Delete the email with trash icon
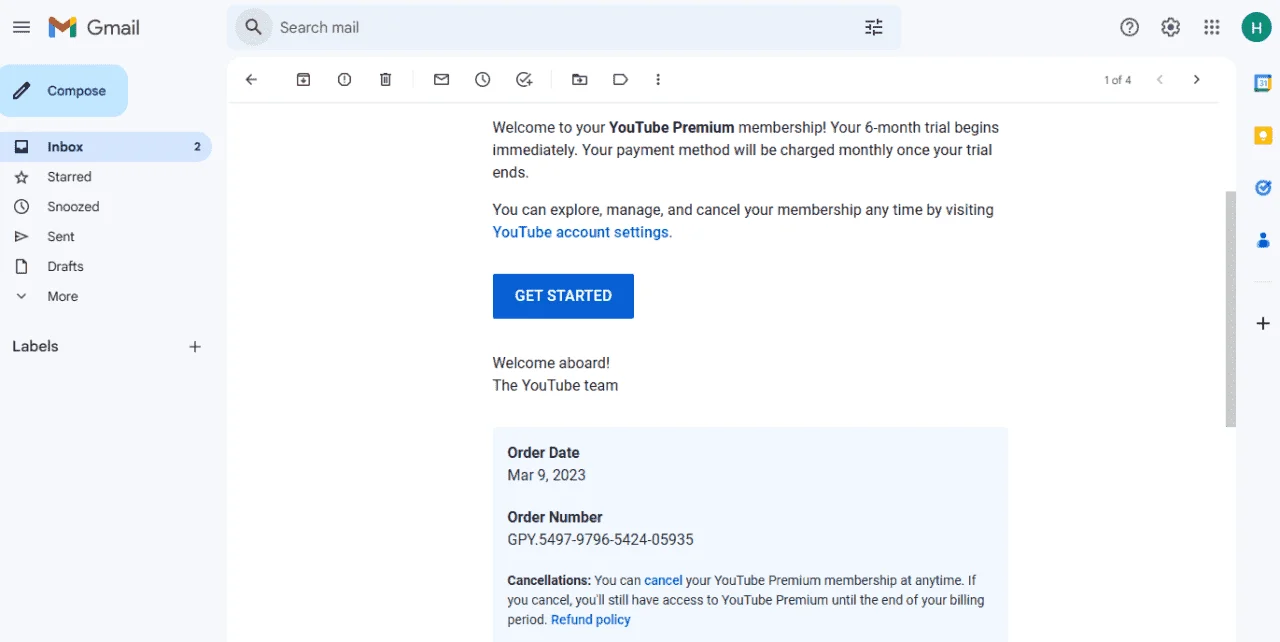The height and width of the screenshot is (642, 1280). click(385, 80)
